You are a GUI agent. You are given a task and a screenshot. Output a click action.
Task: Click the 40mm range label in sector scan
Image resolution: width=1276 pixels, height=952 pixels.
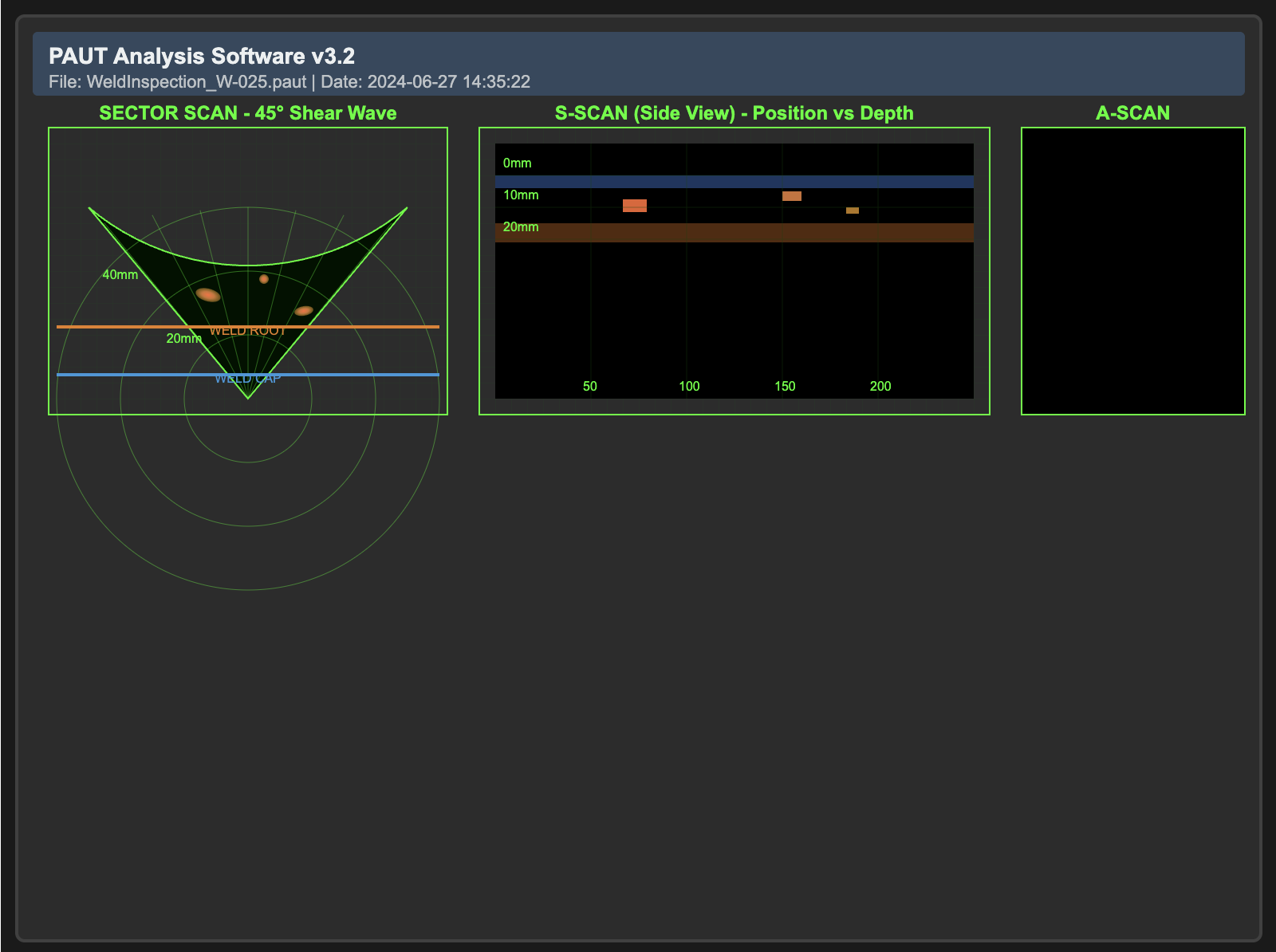(120, 275)
